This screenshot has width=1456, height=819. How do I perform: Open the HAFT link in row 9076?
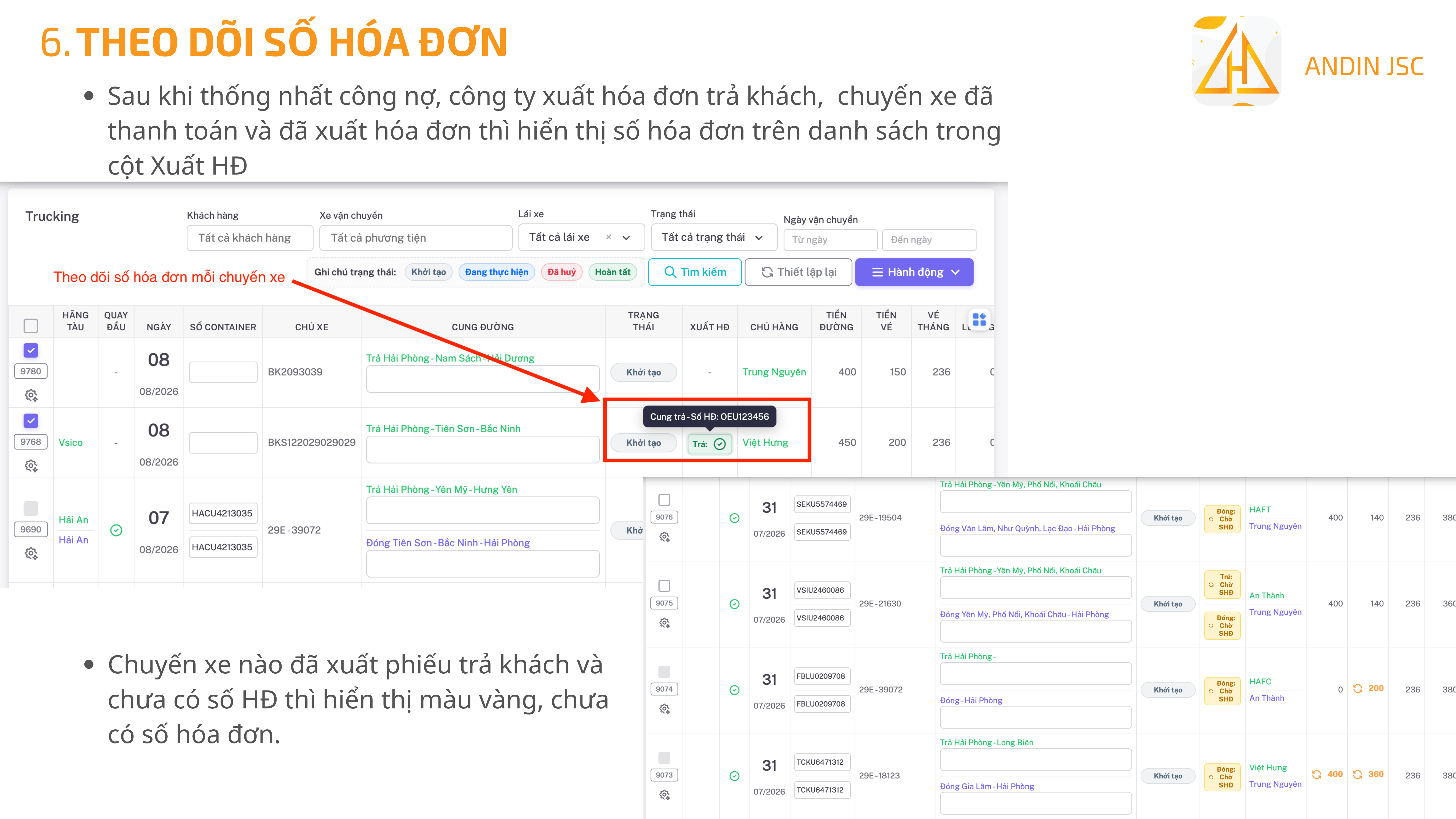coord(1260,510)
